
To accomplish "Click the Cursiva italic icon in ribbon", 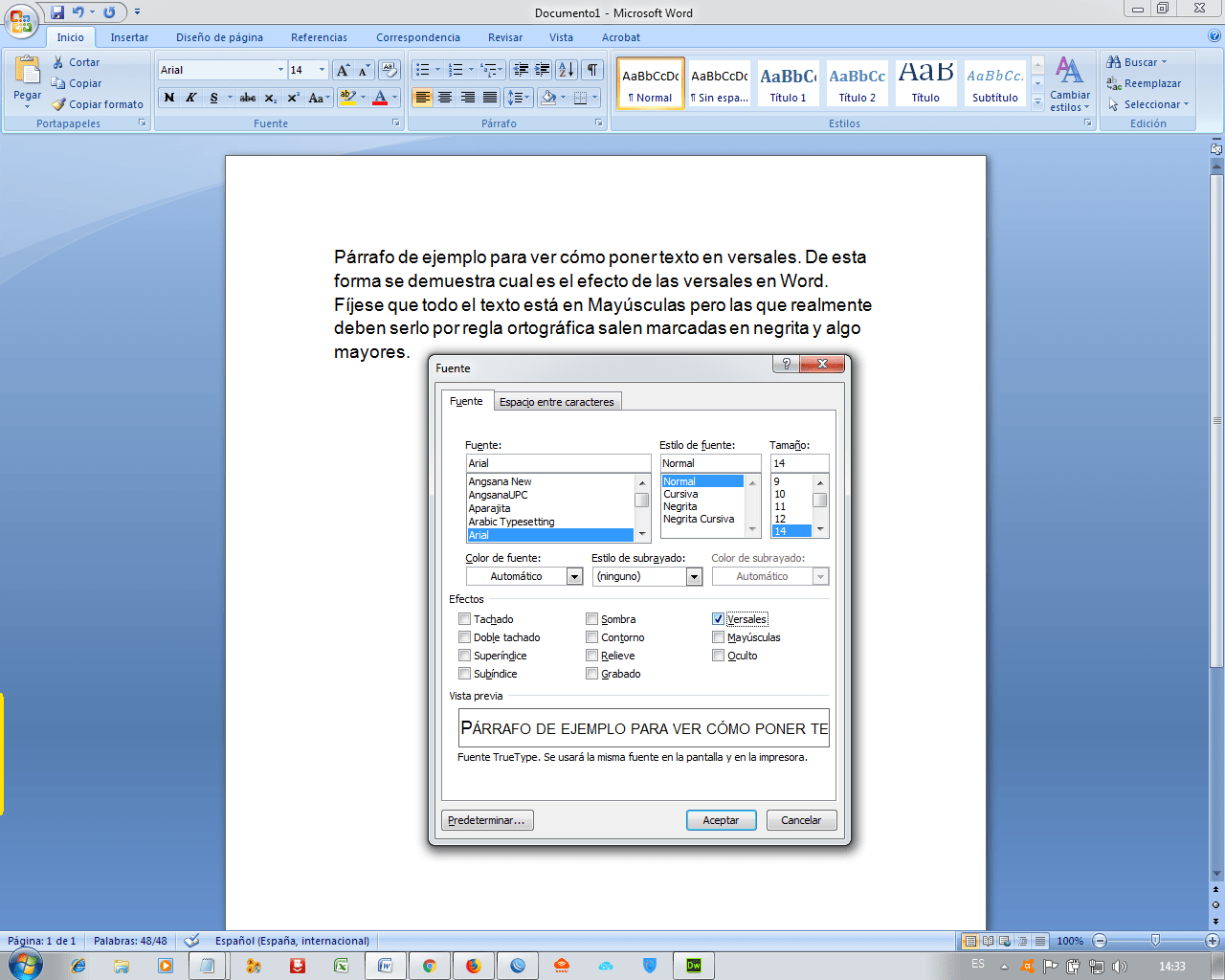I will [191, 98].
